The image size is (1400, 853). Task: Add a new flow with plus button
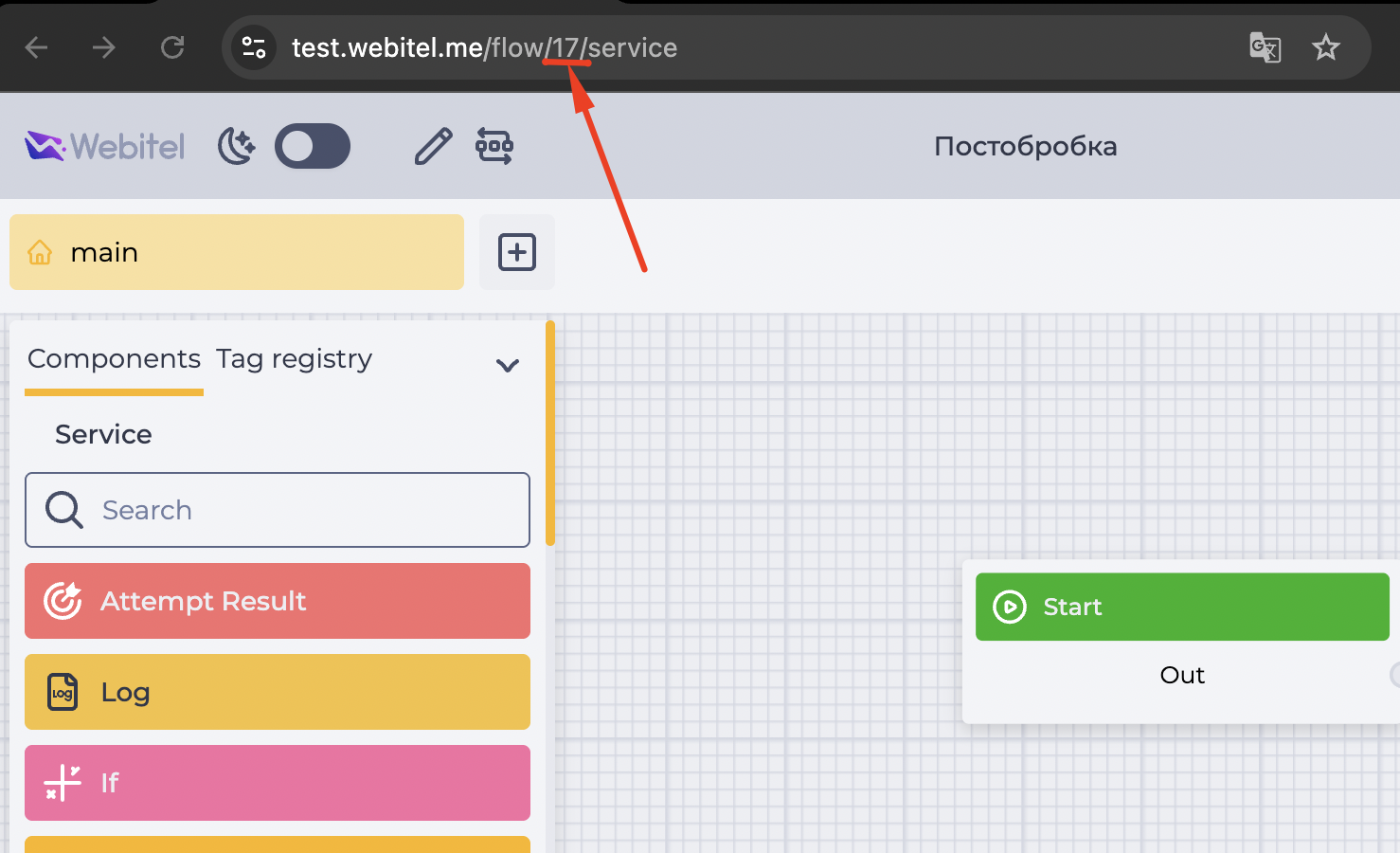tap(517, 252)
